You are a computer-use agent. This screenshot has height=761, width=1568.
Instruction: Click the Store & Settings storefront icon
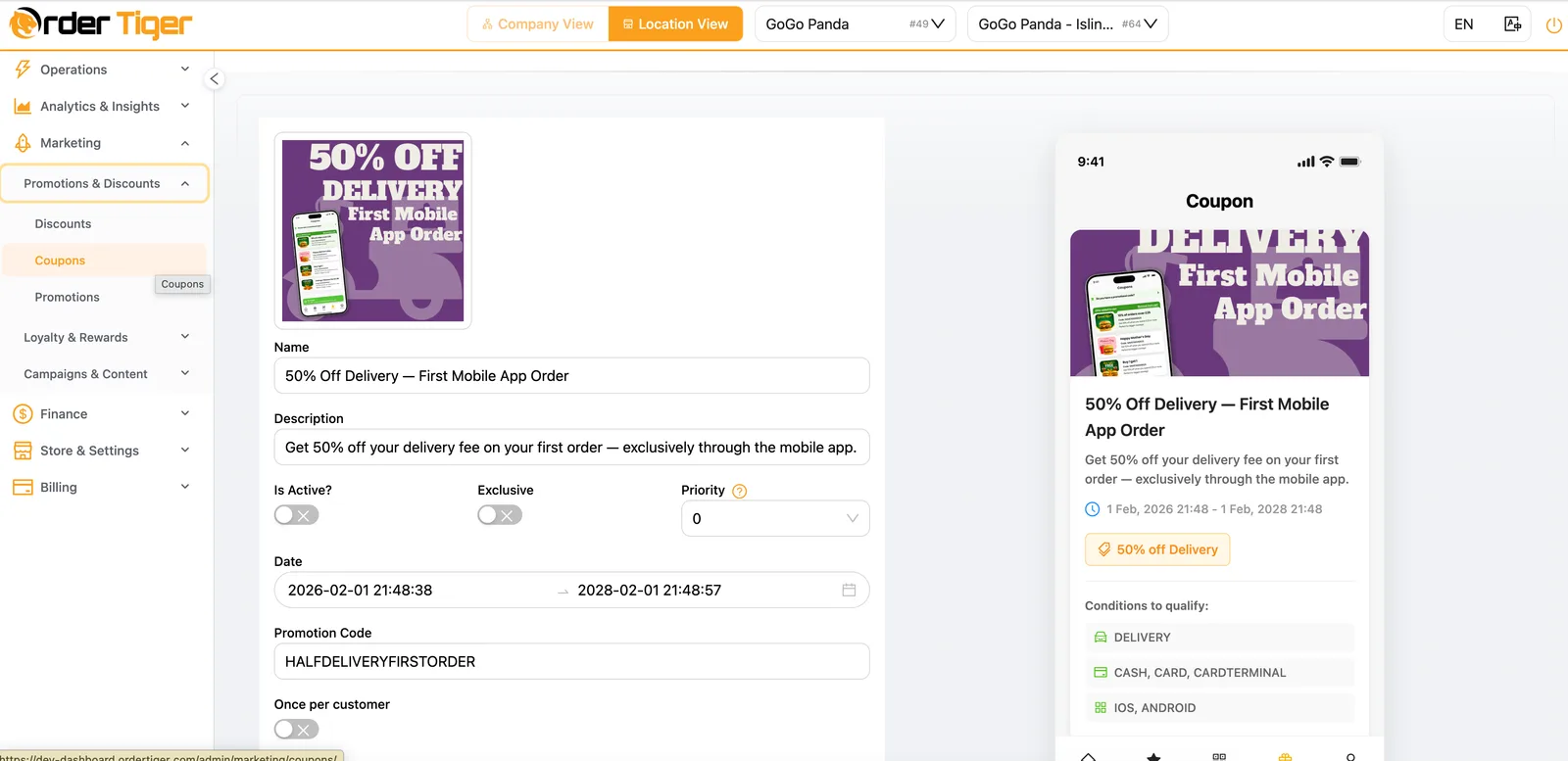[23, 451]
